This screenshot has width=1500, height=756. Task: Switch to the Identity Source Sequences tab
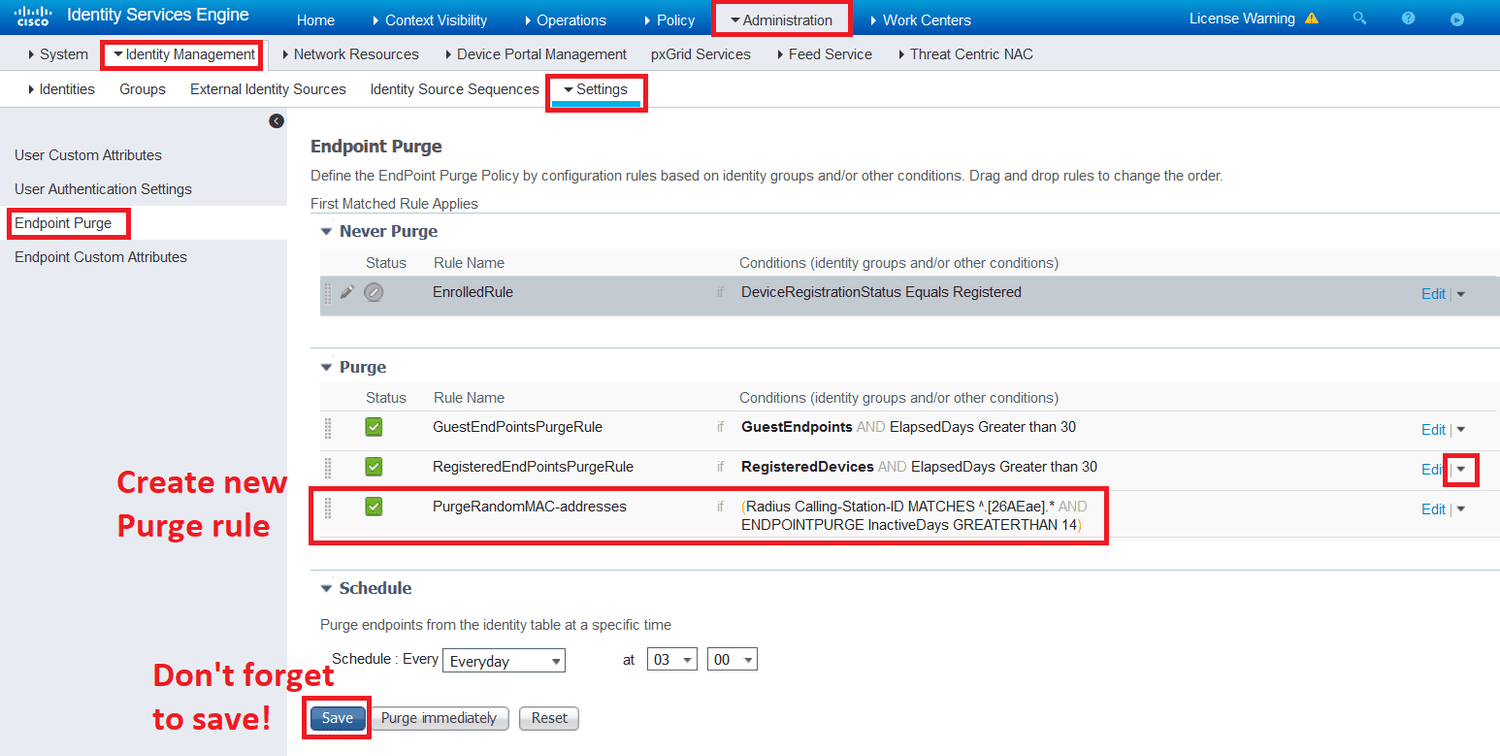coord(454,89)
